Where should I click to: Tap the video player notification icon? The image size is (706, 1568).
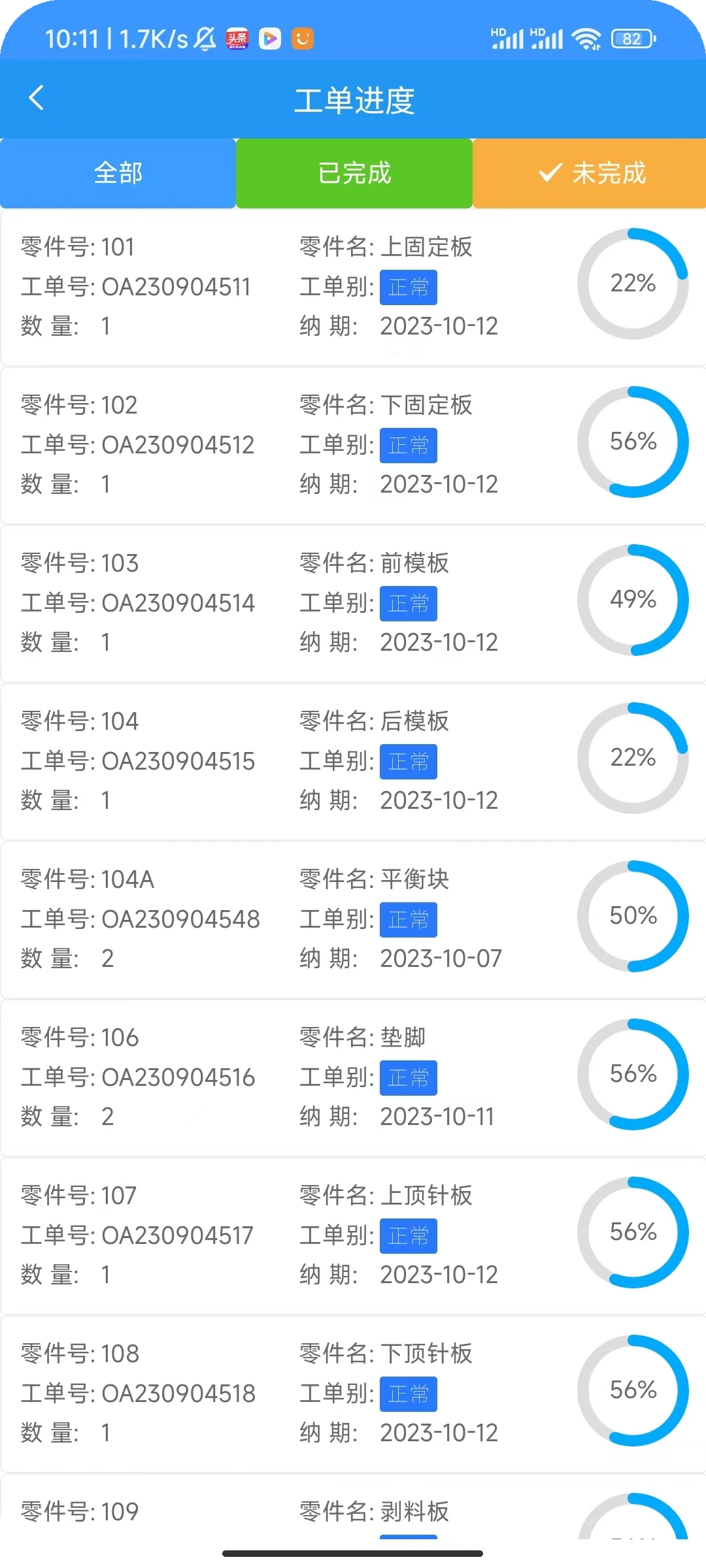(x=270, y=39)
